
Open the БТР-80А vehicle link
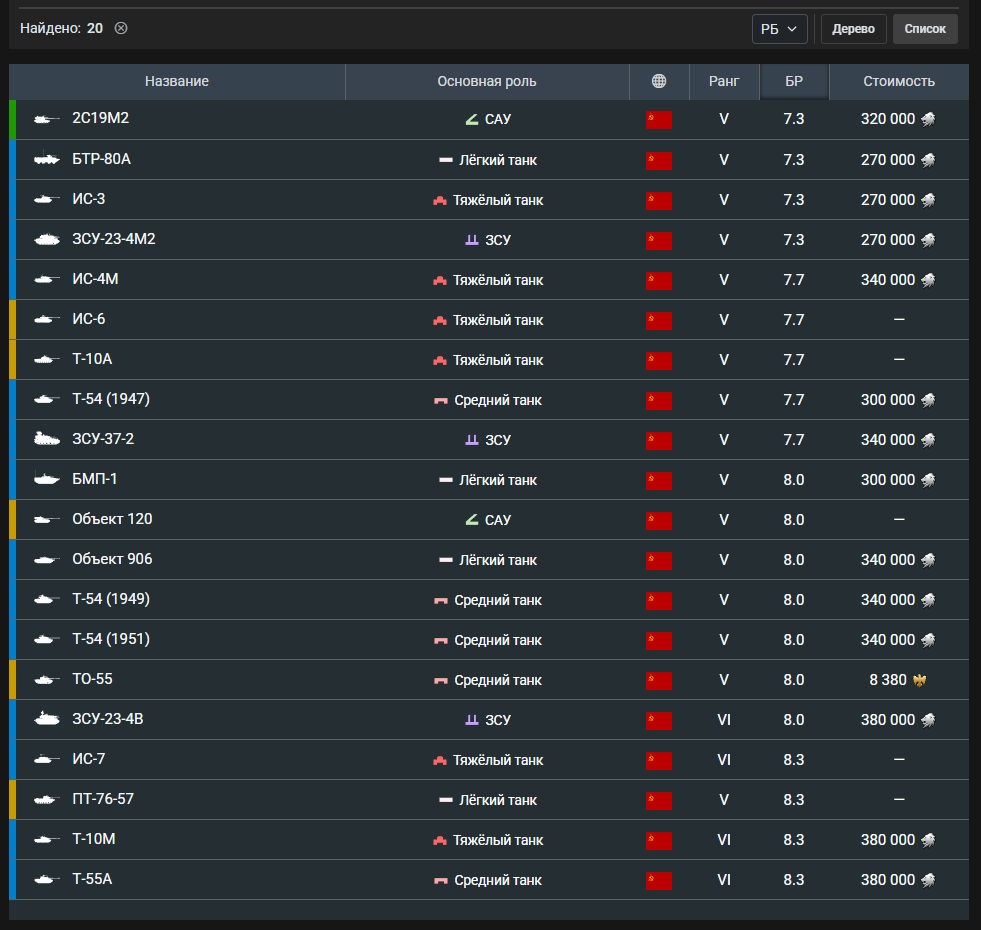point(101,159)
